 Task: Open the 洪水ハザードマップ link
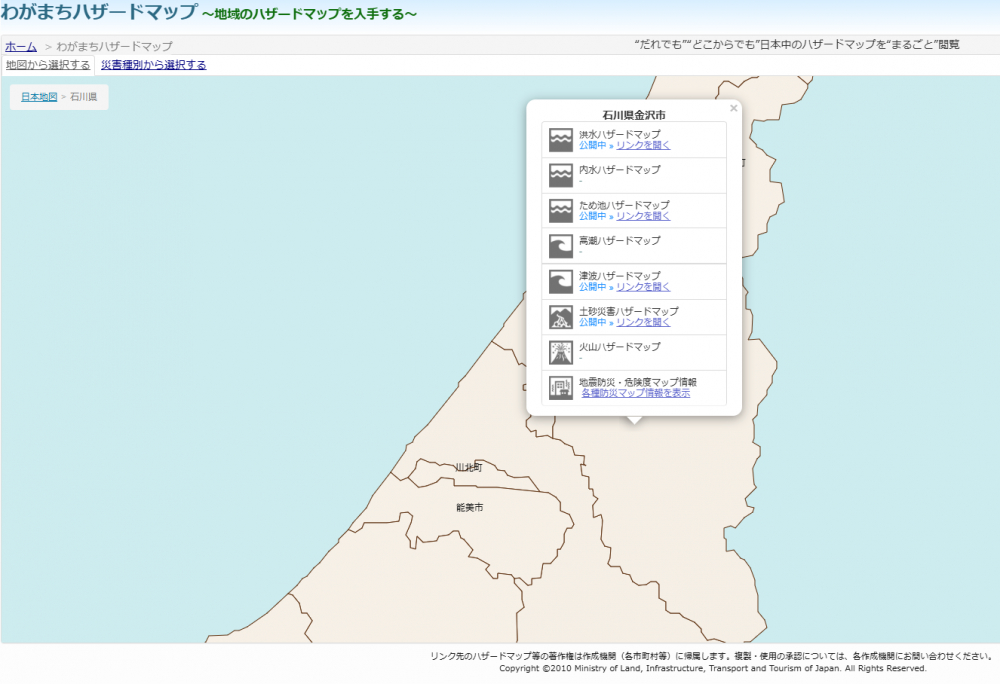(643, 146)
